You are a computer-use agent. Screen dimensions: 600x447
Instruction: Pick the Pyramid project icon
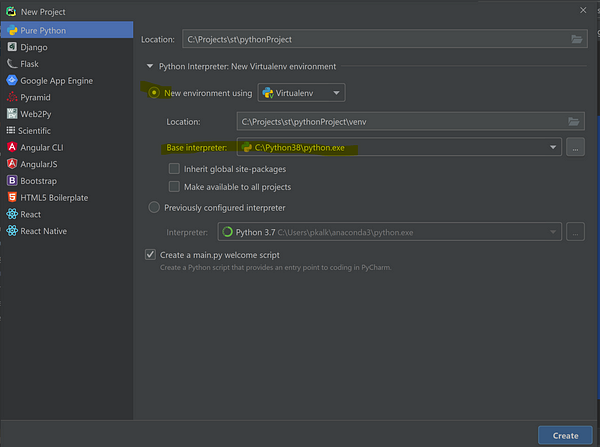12,97
